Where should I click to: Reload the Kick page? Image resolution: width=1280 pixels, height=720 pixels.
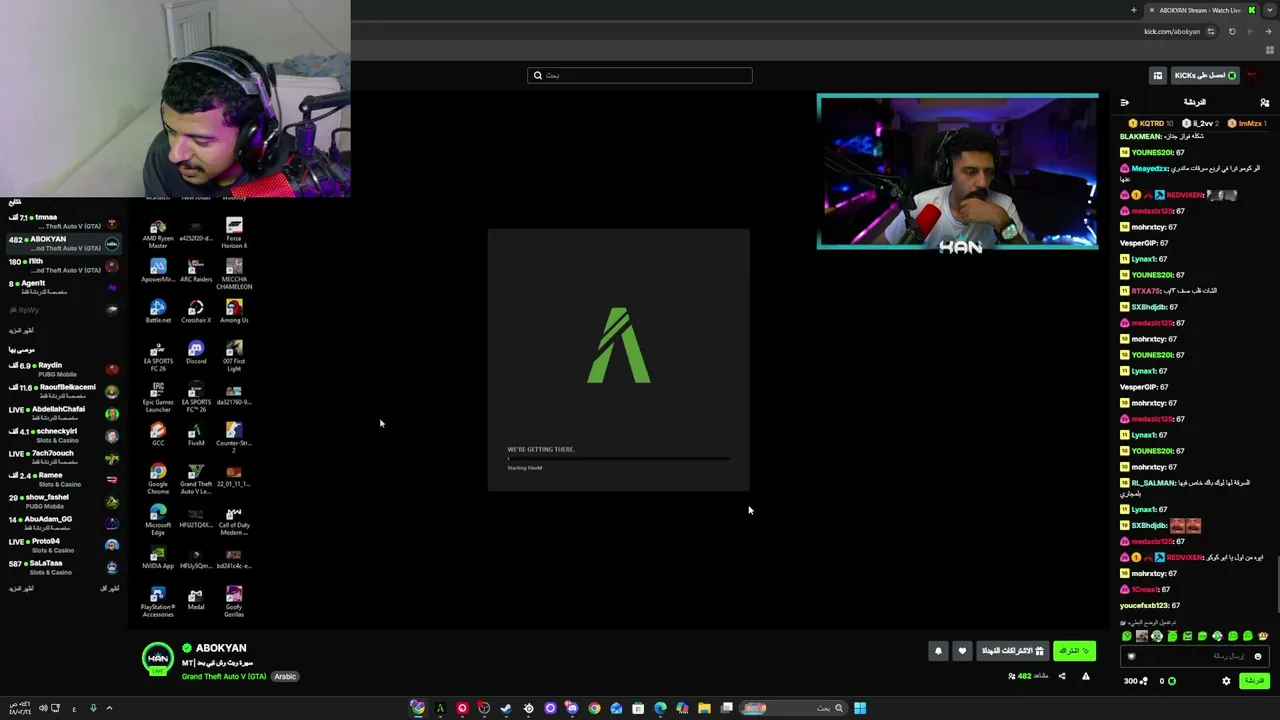[1232, 31]
